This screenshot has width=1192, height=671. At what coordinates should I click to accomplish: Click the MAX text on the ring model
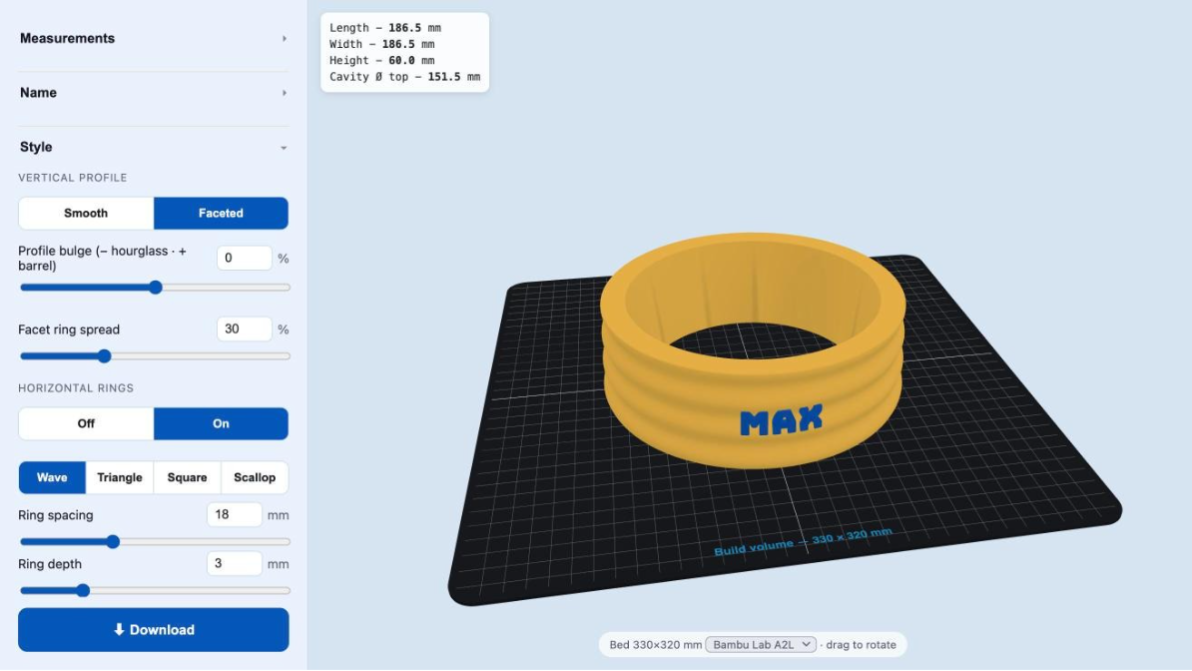(781, 420)
